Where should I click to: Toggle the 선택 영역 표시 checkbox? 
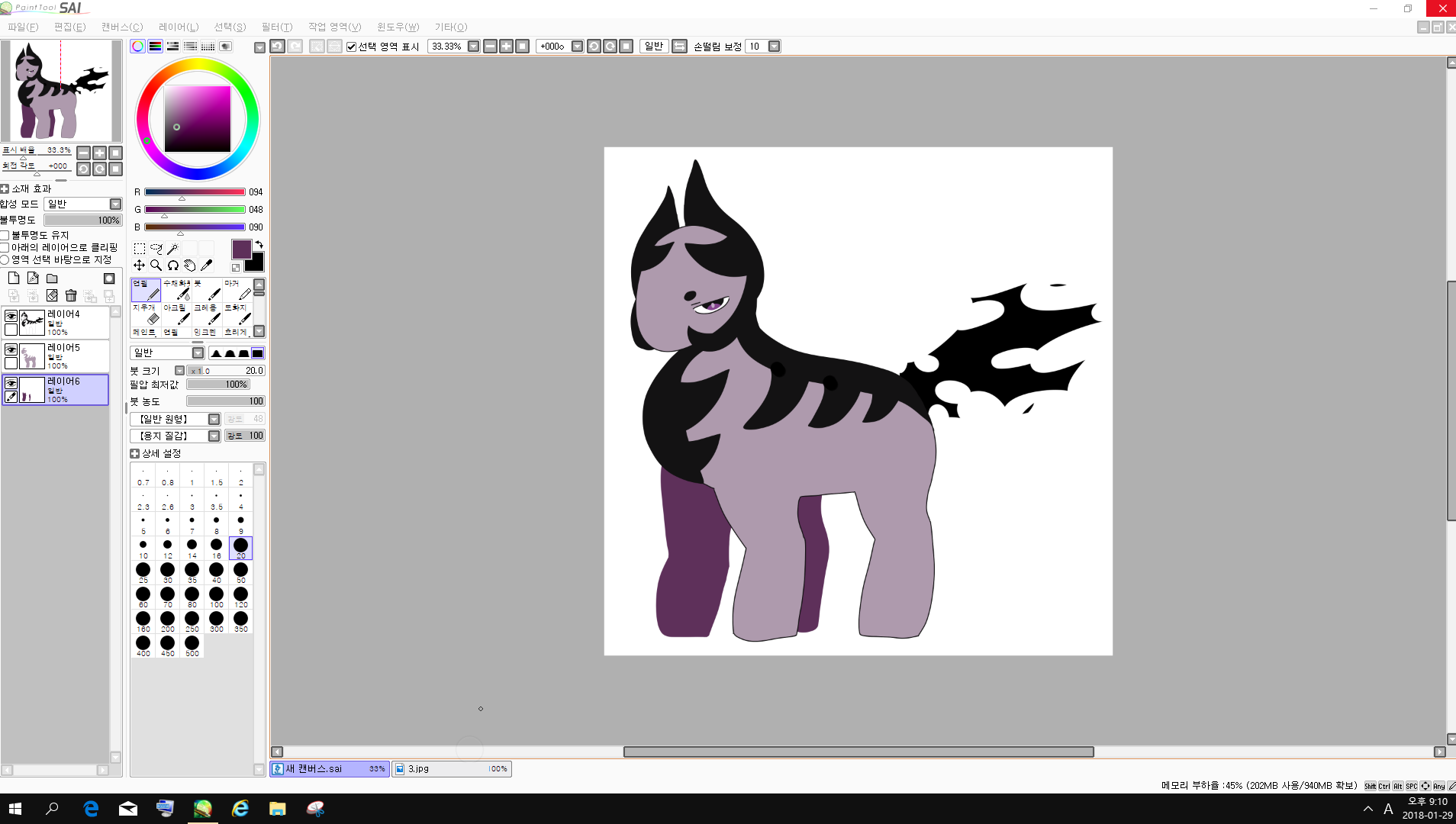[352, 47]
